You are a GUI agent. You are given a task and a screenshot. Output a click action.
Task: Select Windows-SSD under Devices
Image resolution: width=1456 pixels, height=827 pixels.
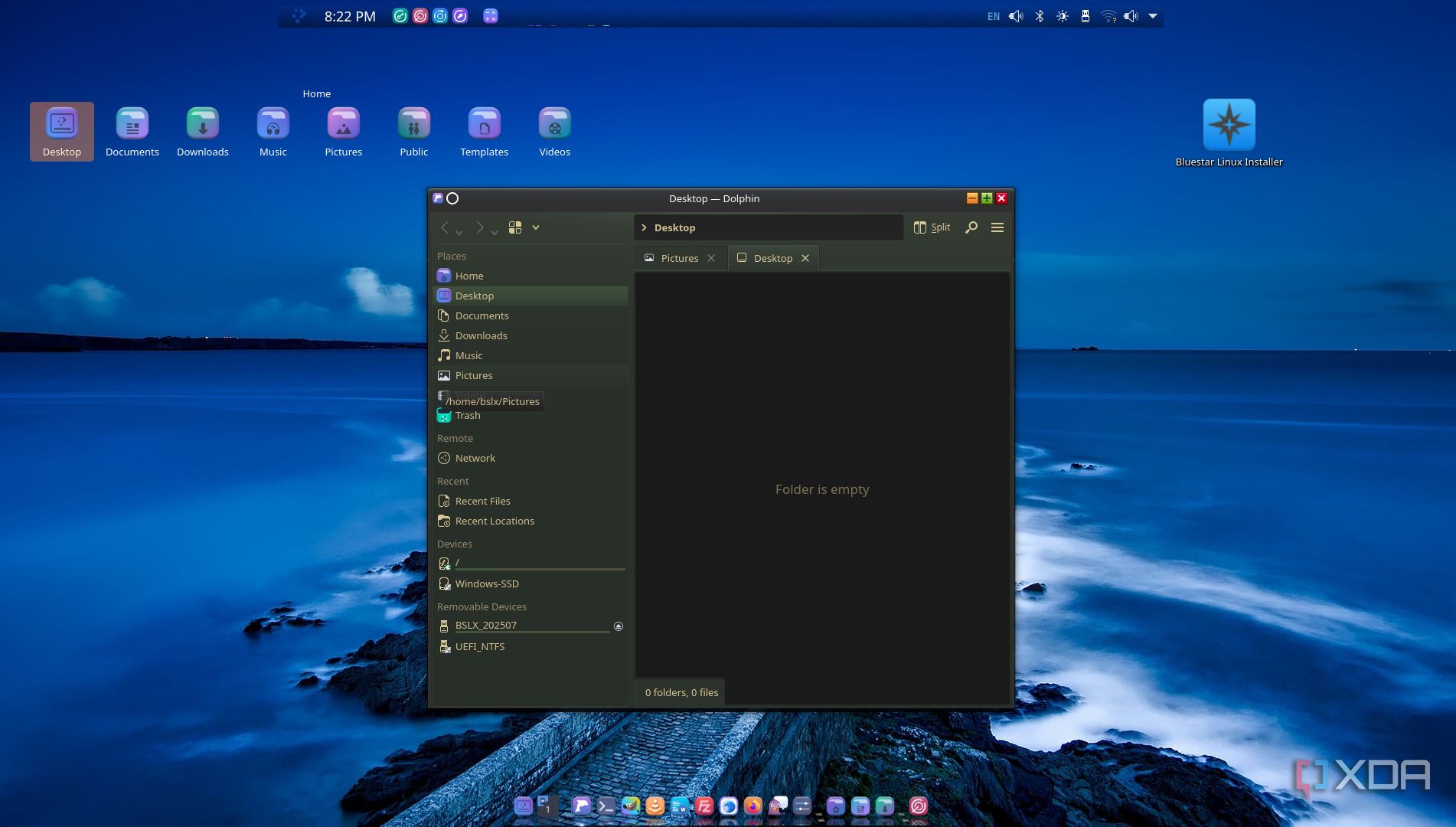[487, 583]
